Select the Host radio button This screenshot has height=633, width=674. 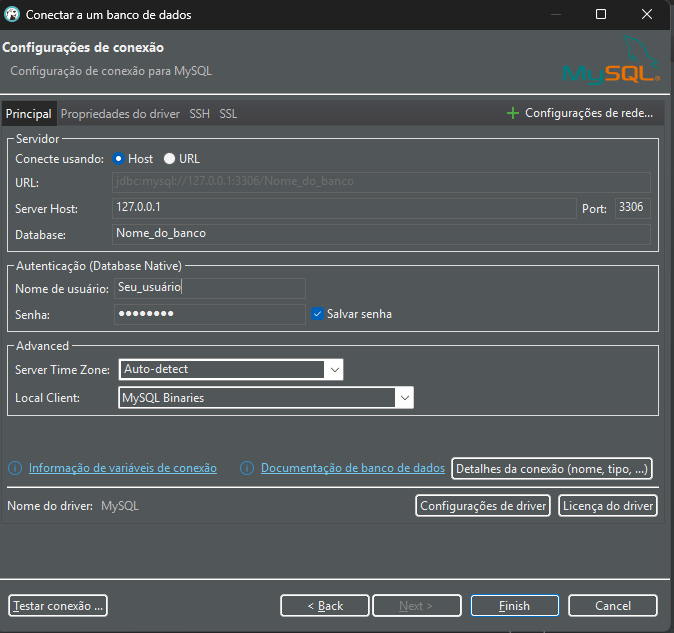tap(118, 159)
